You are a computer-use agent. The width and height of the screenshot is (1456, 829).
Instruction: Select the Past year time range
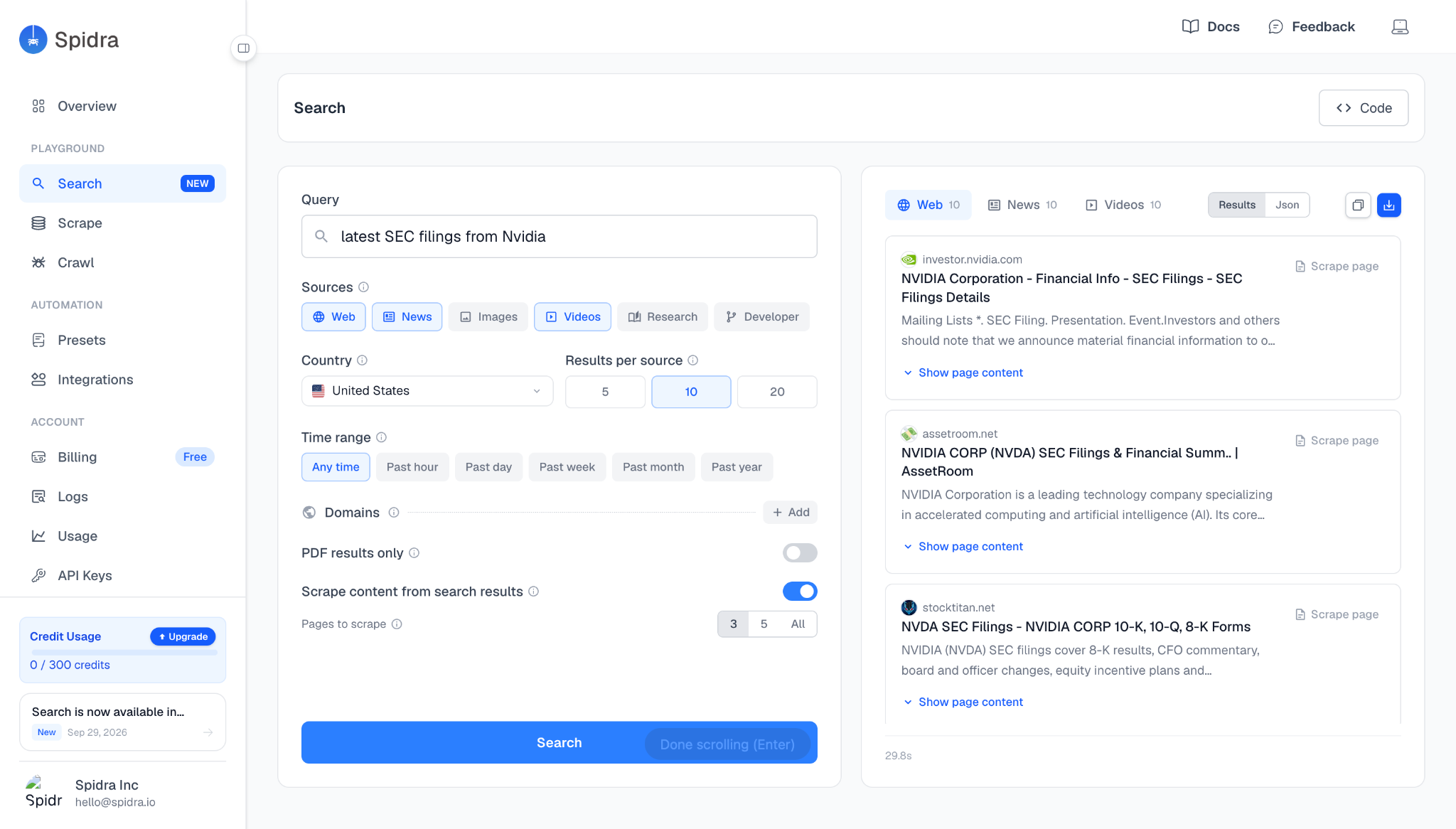(x=737, y=467)
